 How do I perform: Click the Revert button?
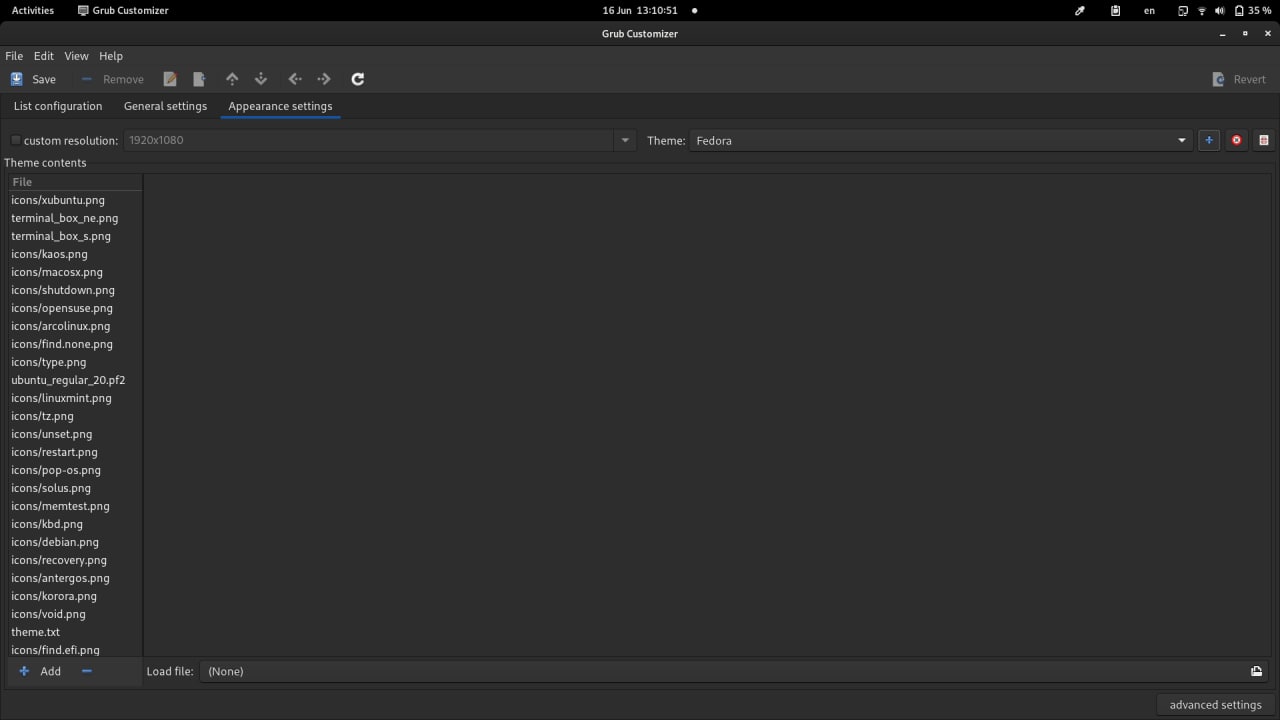click(x=1239, y=79)
